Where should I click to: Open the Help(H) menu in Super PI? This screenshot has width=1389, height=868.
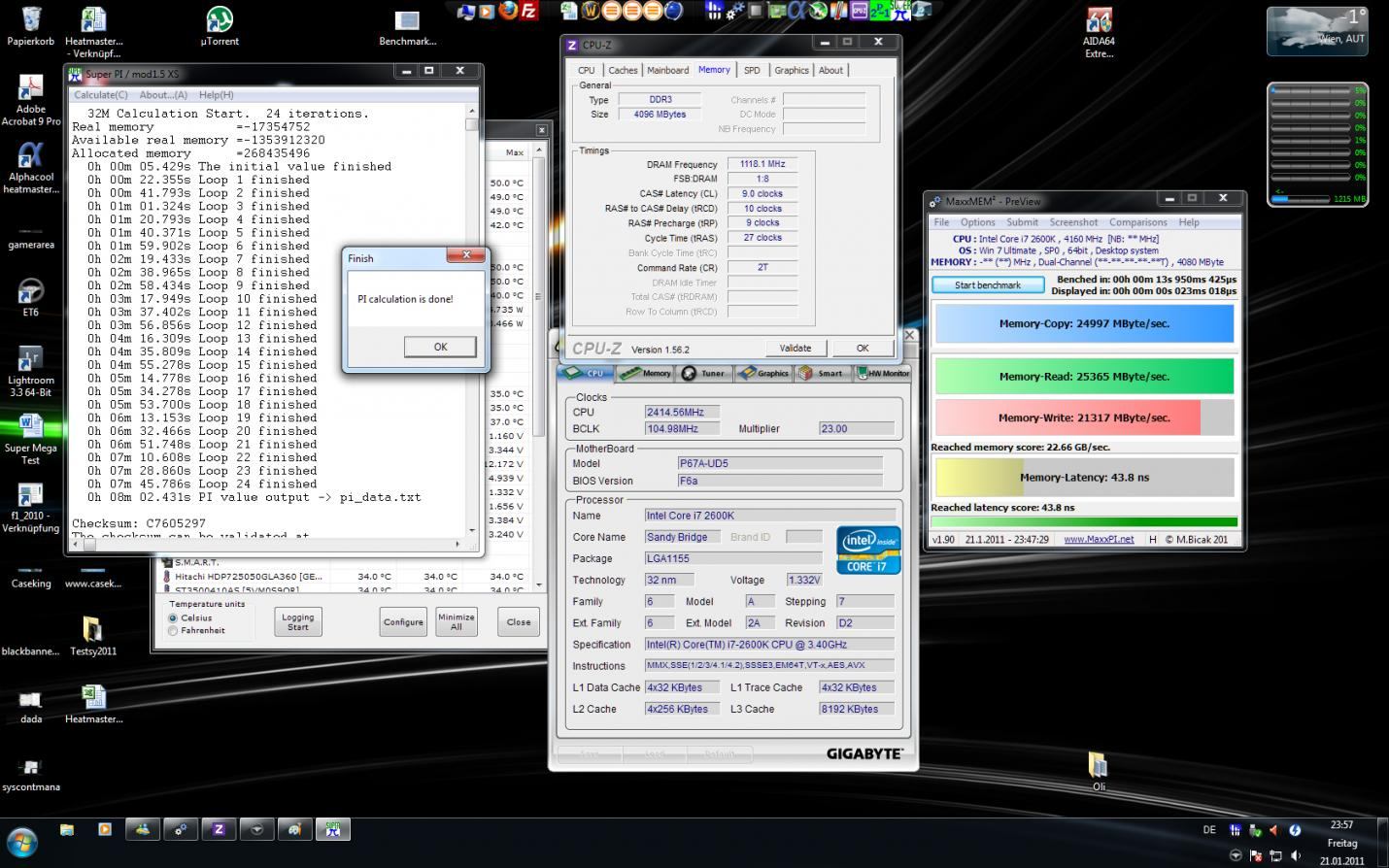coord(216,95)
